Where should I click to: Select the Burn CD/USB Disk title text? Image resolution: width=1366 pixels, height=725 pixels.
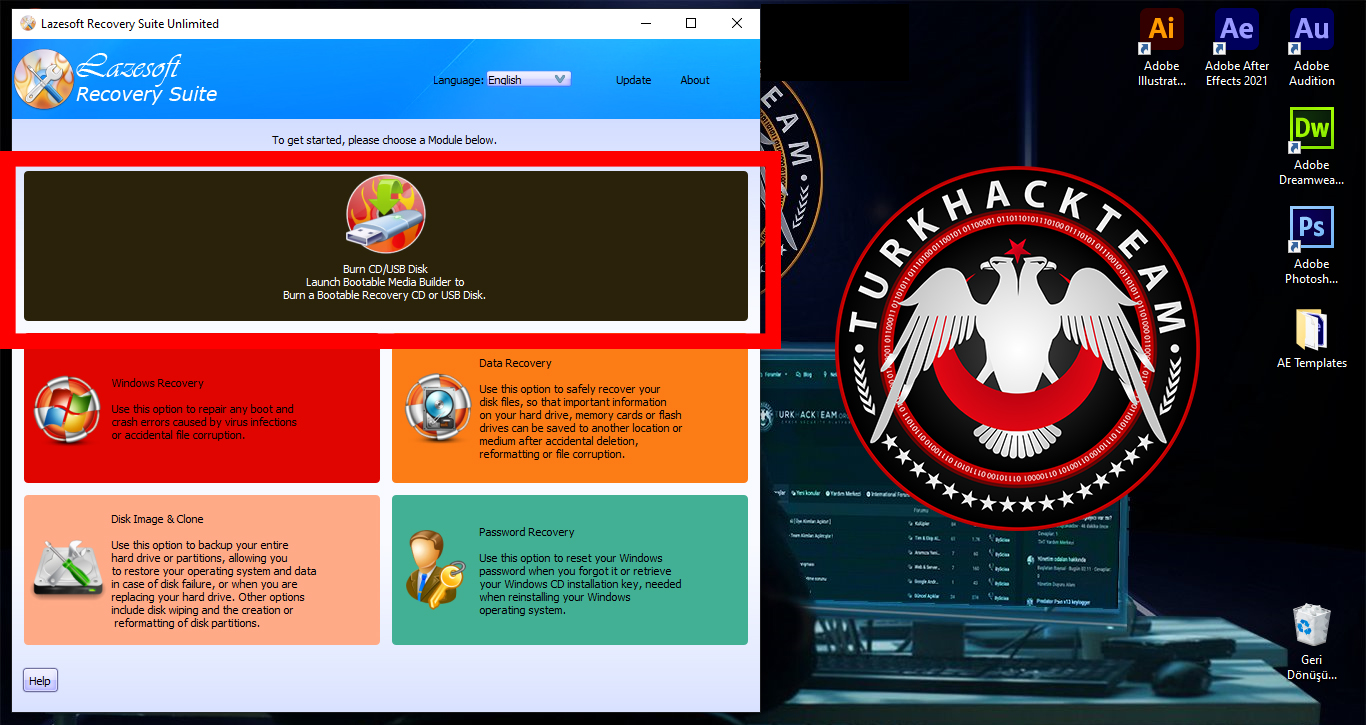[x=385, y=269]
